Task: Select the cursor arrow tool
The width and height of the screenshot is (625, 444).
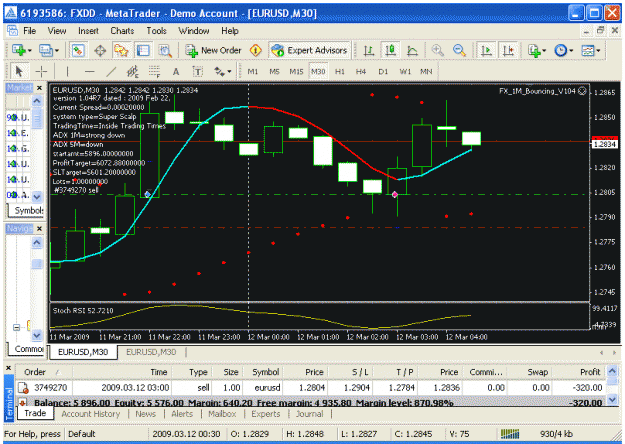Action: point(18,72)
